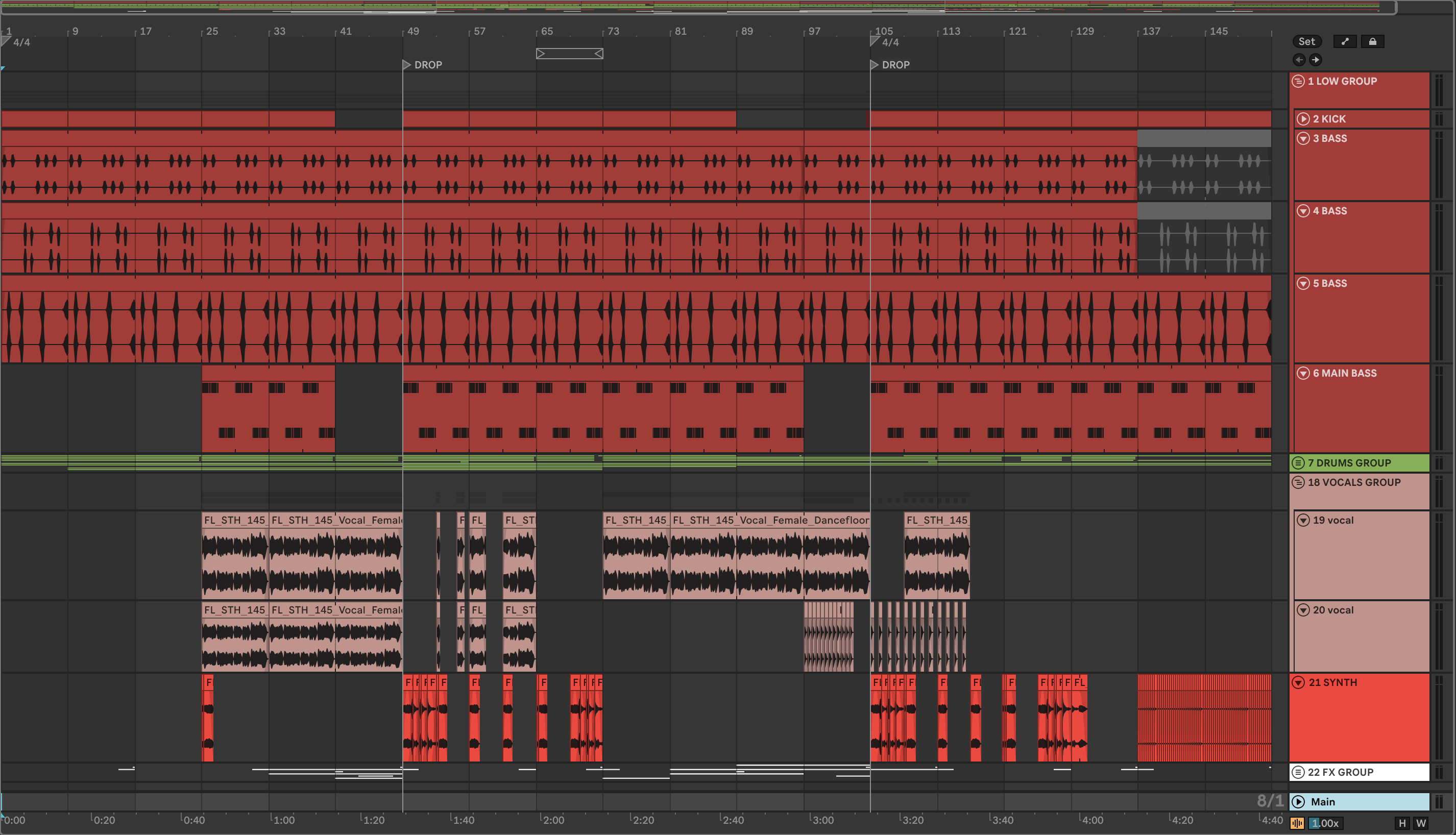Unfold the 22 FX GROUP track
Screen dimensions: 1456x835
point(1298,773)
